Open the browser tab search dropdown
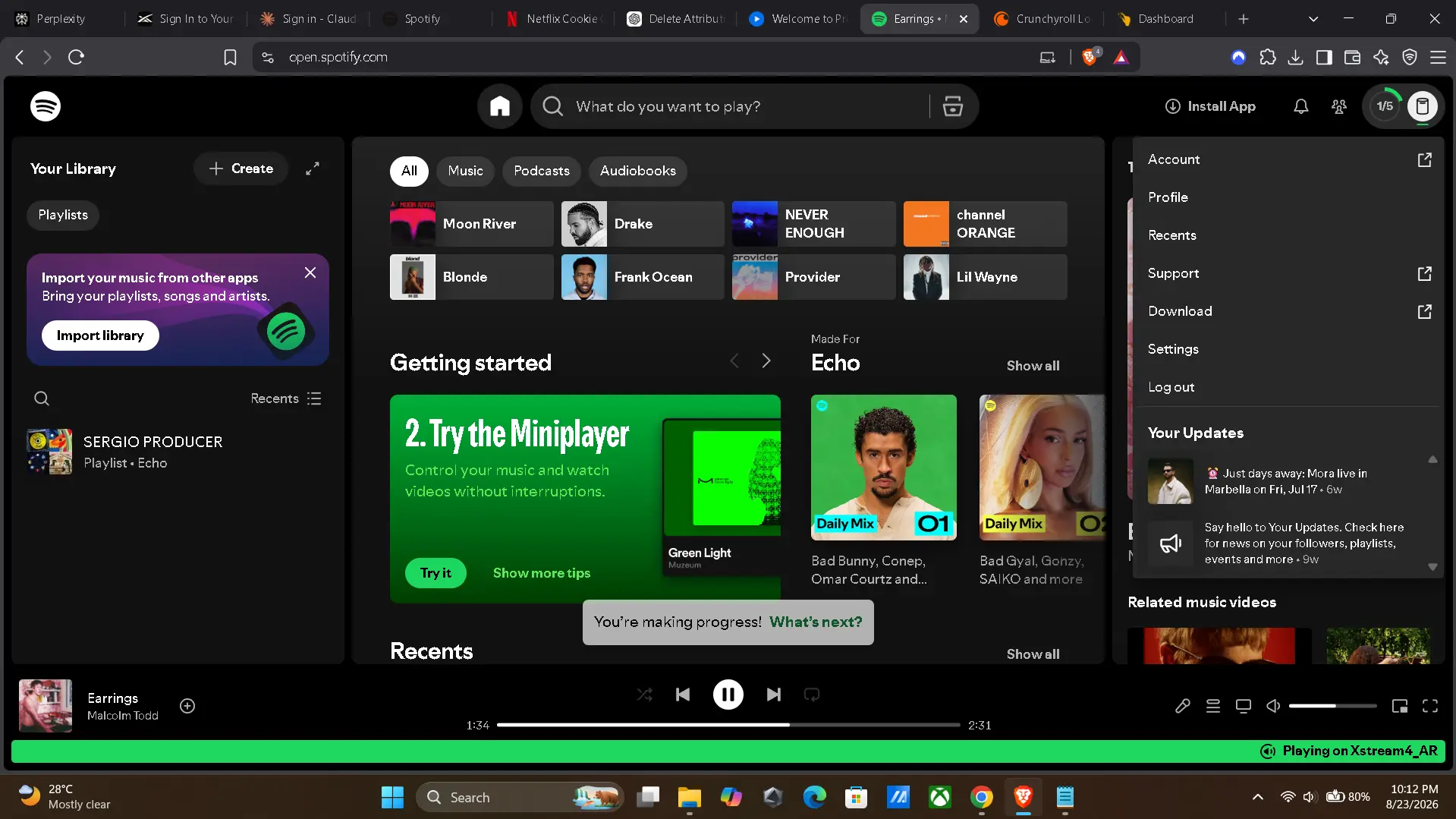The width and height of the screenshot is (1456, 819). point(1313,19)
